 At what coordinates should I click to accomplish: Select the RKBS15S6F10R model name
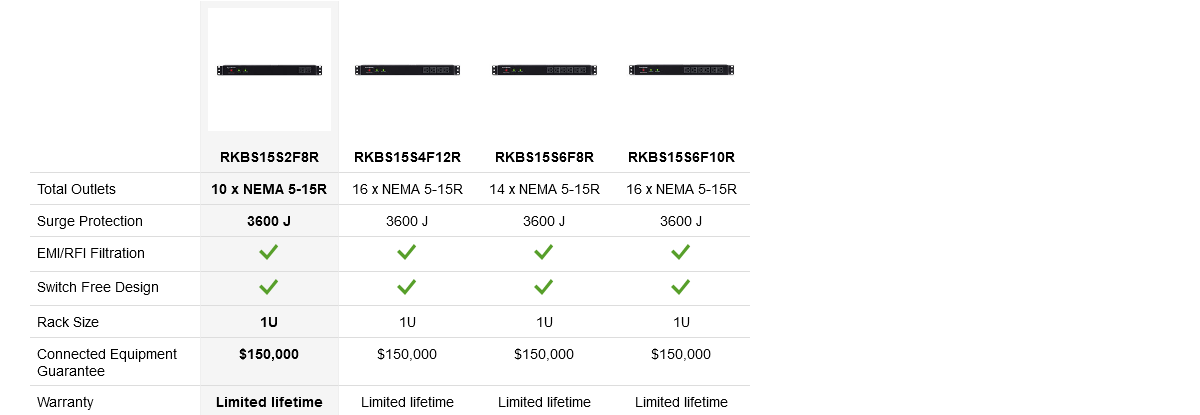[x=681, y=157]
